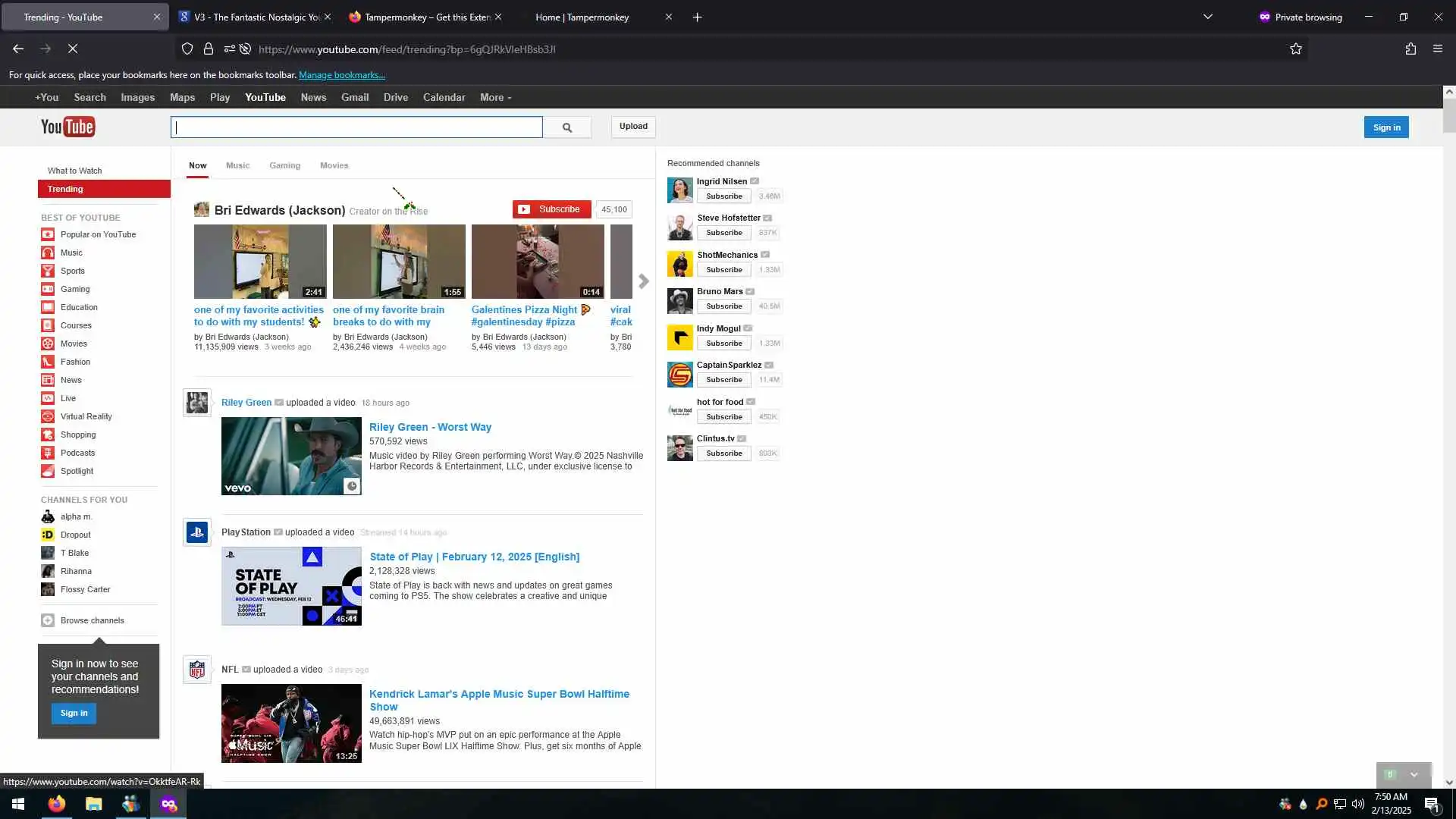Subscribe to the Bruno Mars channel
This screenshot has width=1456, height=819.
[723, 306]
